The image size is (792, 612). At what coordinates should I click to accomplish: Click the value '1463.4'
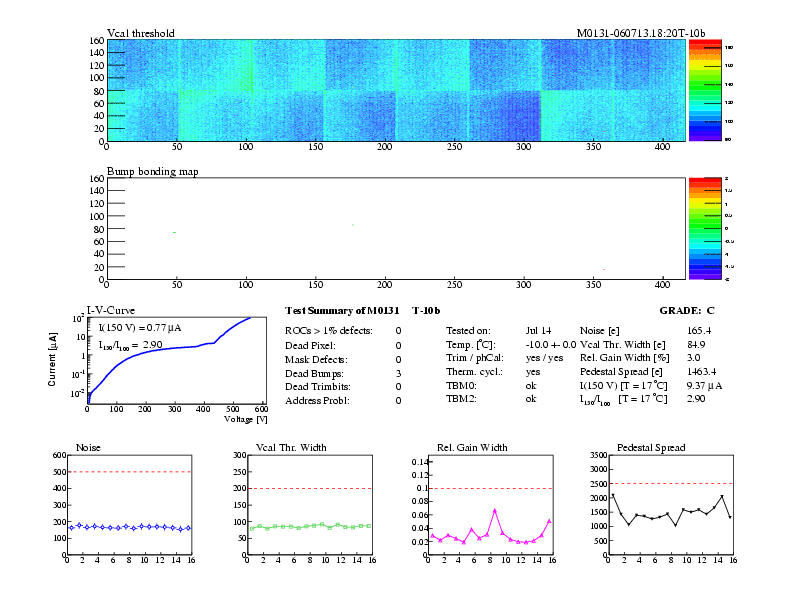click(x=701, y=372)
